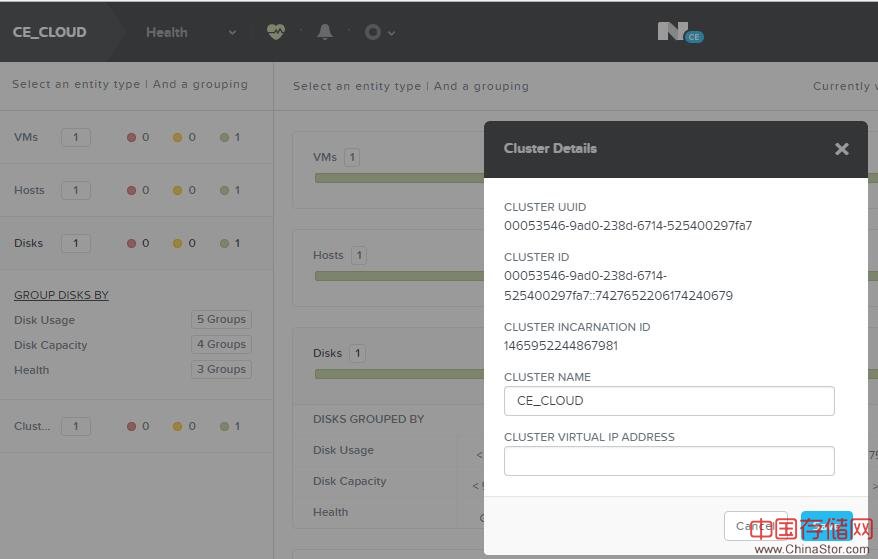Click the tasks circle icon in header

pos(373,32)
